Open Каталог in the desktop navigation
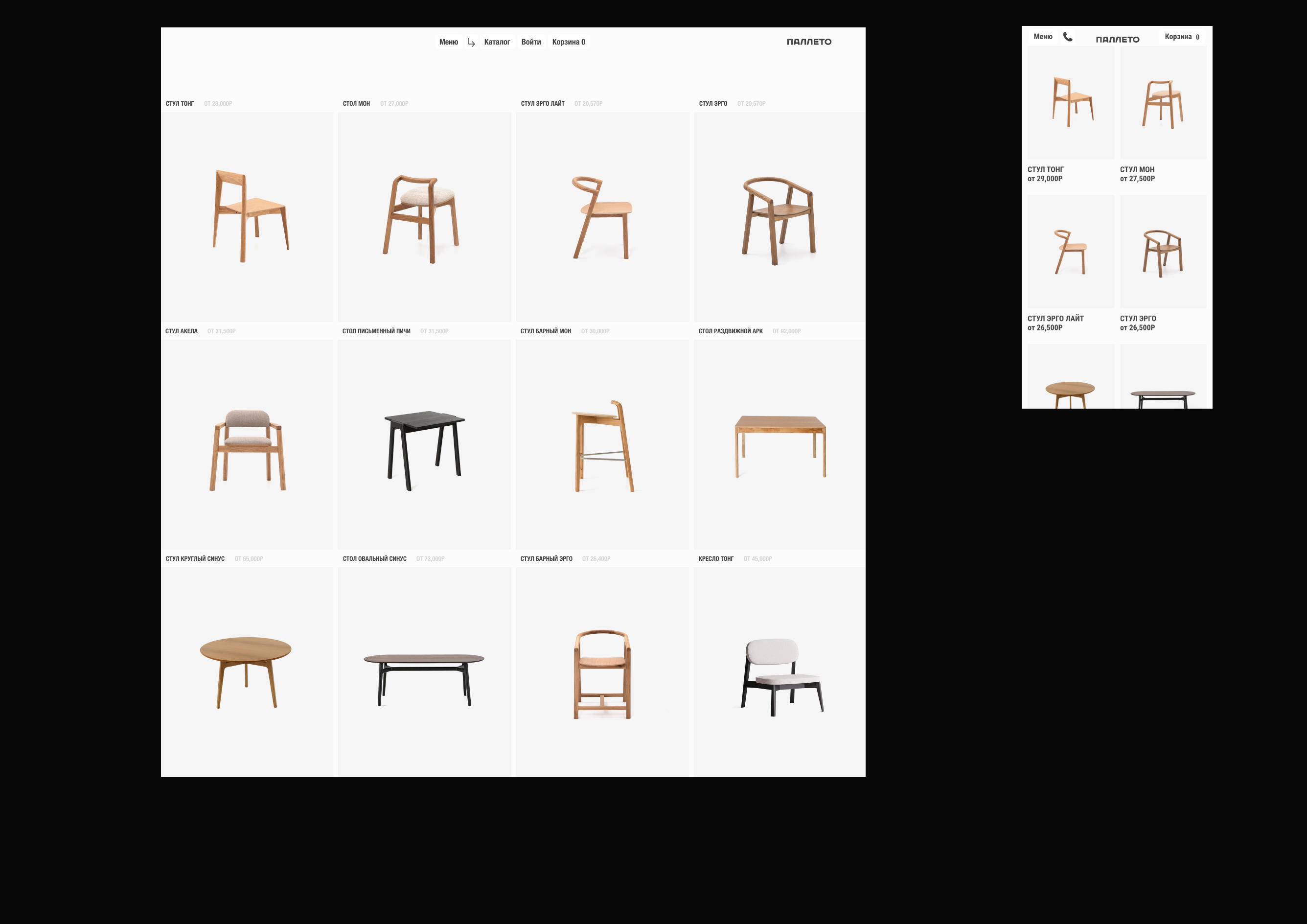 click(497, 42)
